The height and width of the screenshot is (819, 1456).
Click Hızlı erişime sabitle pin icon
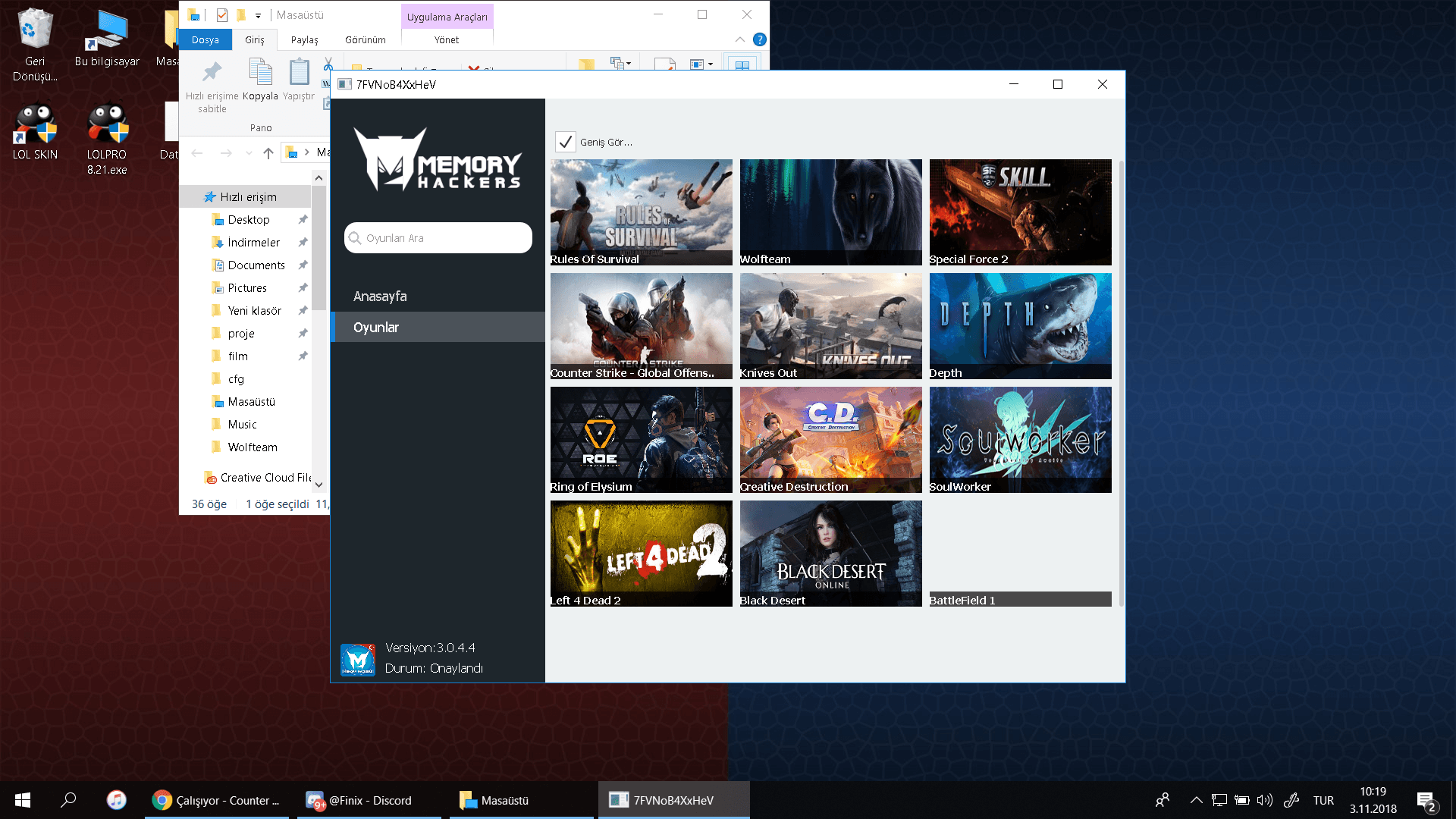(212, 72)
